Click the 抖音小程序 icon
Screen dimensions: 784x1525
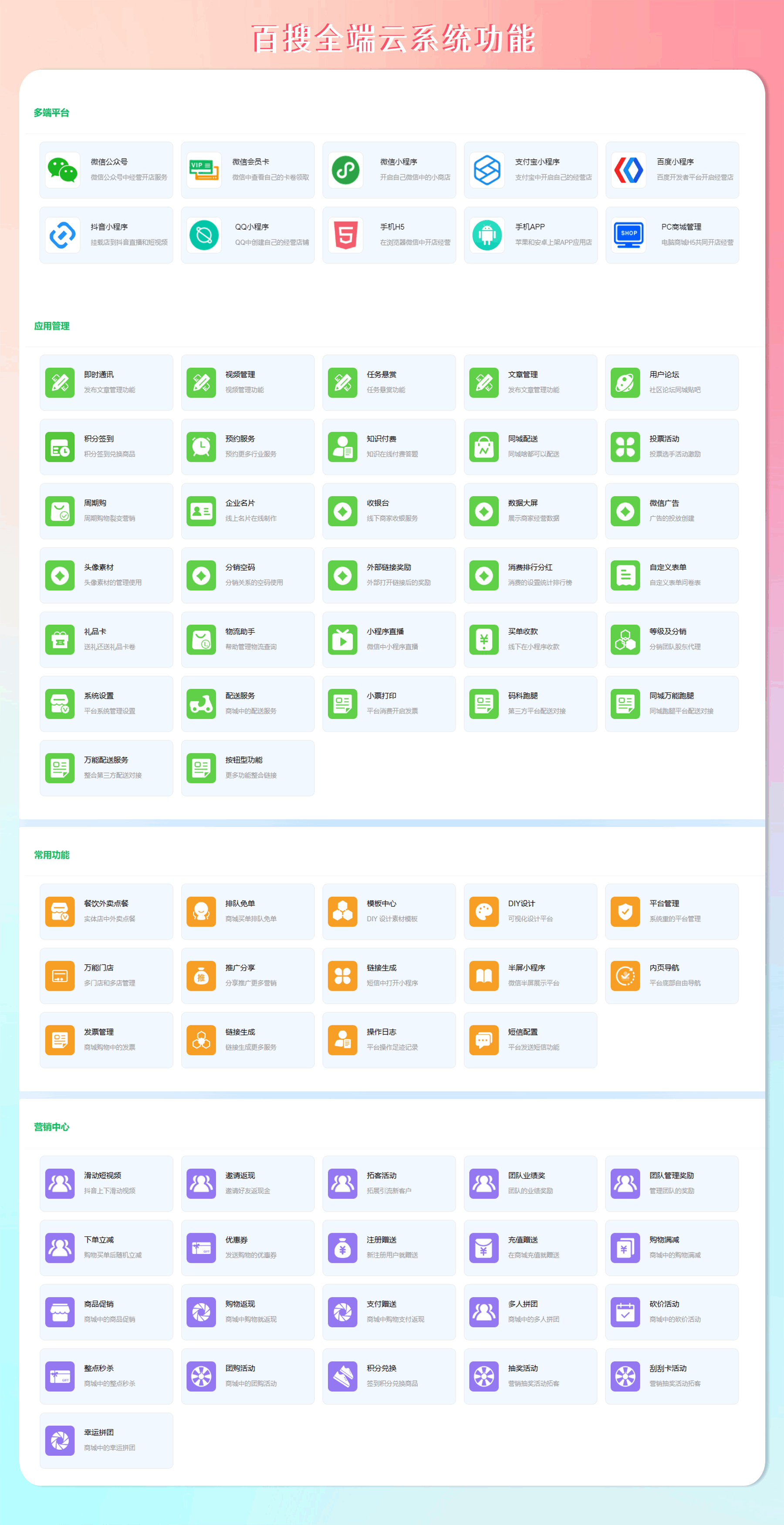point(63,235)
